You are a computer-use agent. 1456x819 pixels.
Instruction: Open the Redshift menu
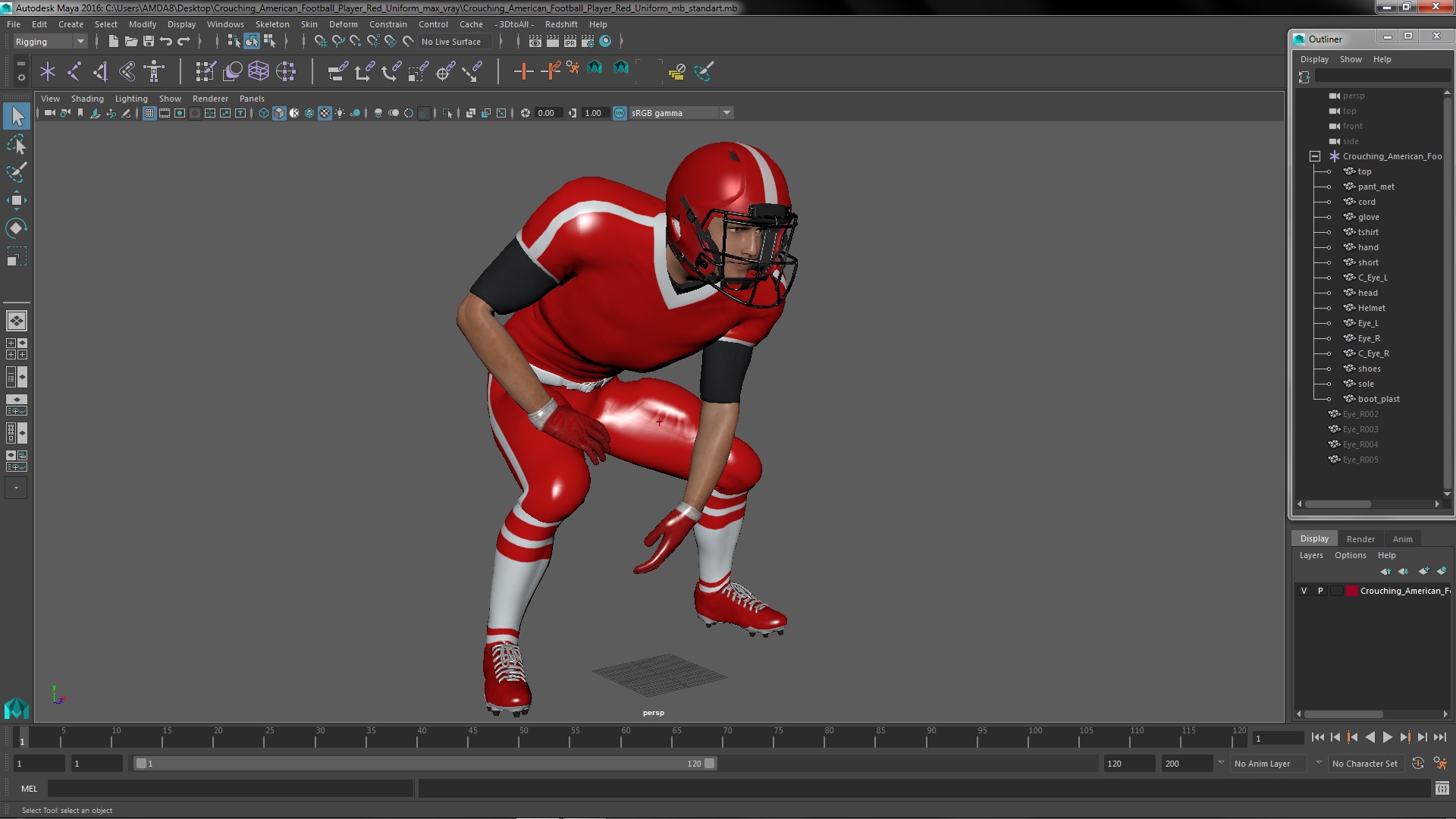(561, 24)
